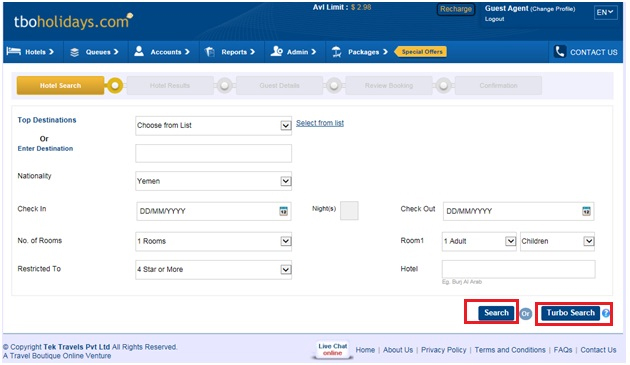Screen dimensions: 630x365
Task: Click the umbrella icon in Packages menu
Action: pyautogui.click(x=337, y=51)
